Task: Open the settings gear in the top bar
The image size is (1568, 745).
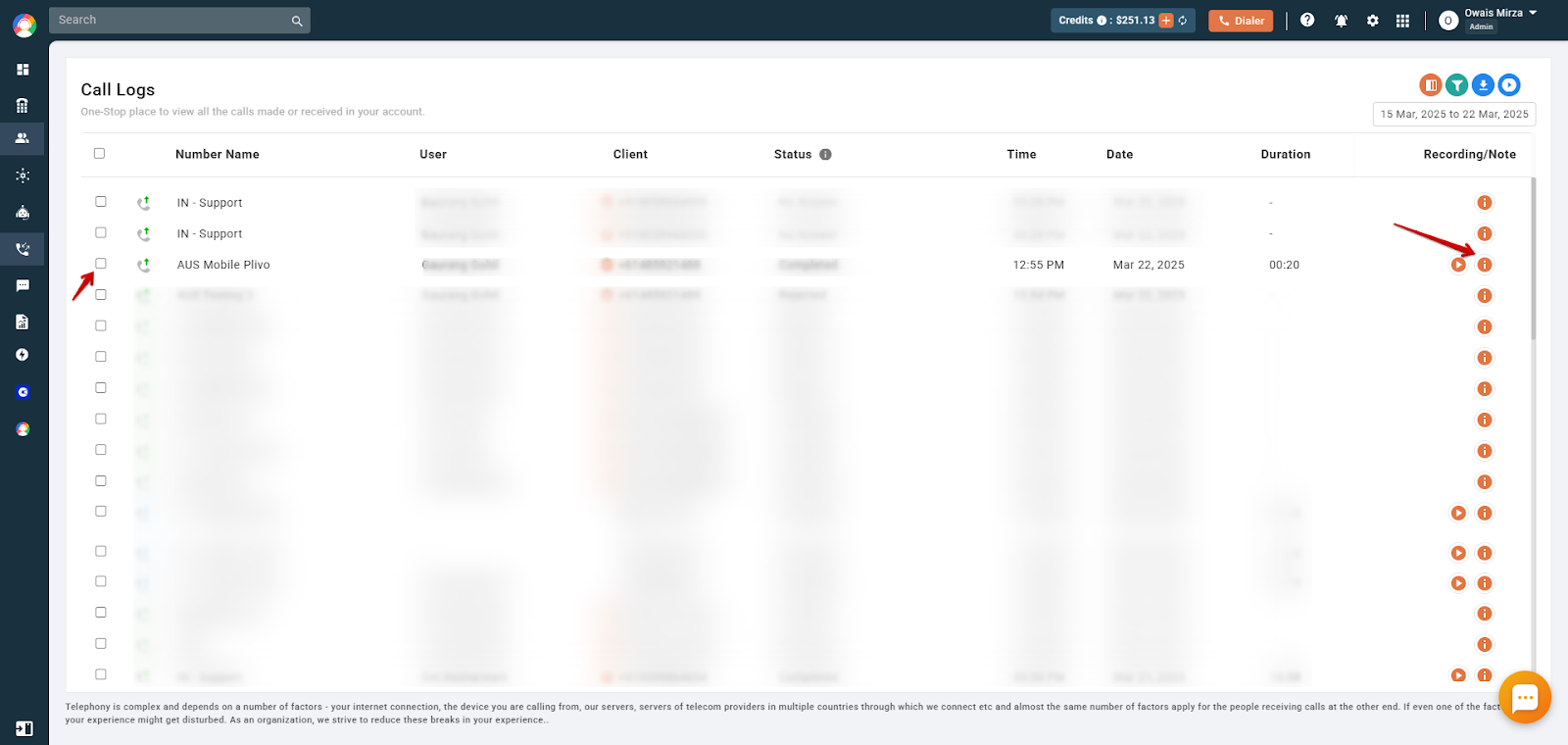Action: click(x=1373, y=21)
